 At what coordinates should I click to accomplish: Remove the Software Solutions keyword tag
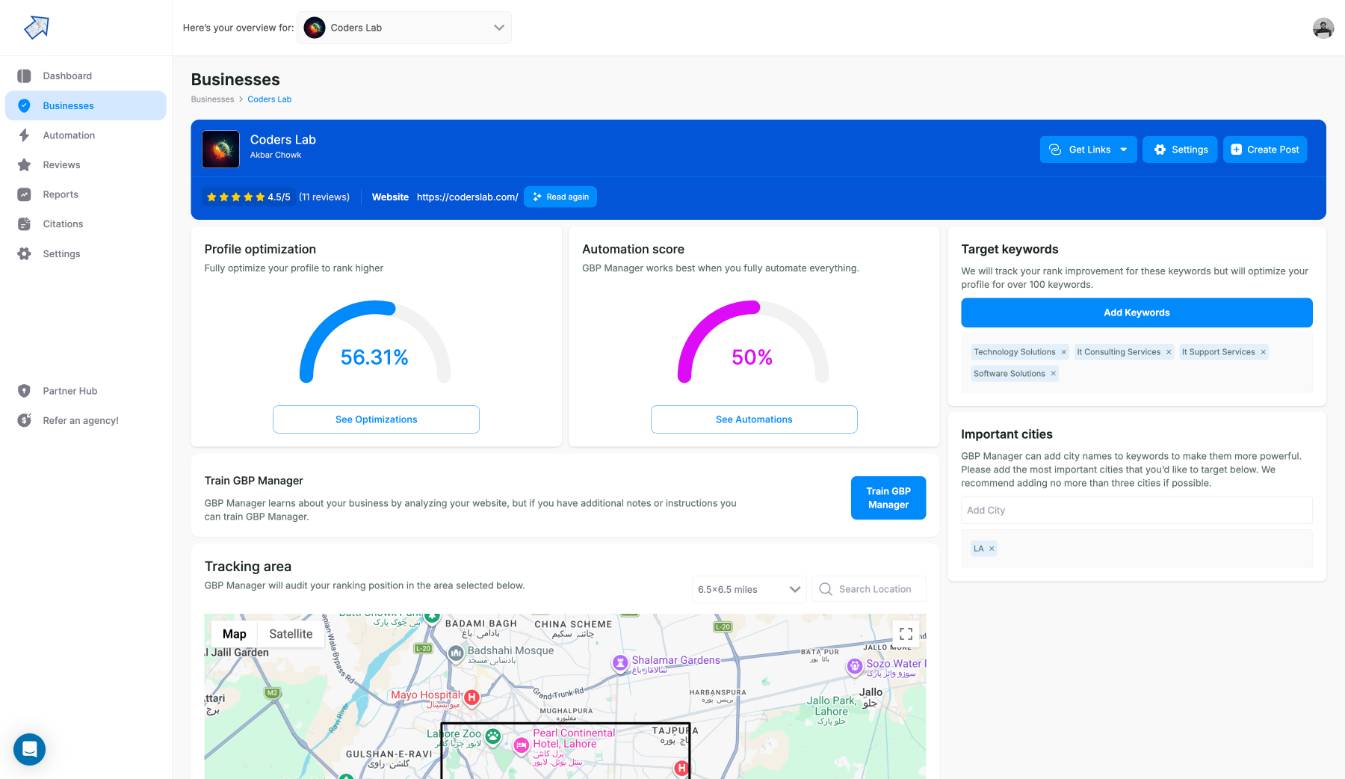click(1053, 374)
